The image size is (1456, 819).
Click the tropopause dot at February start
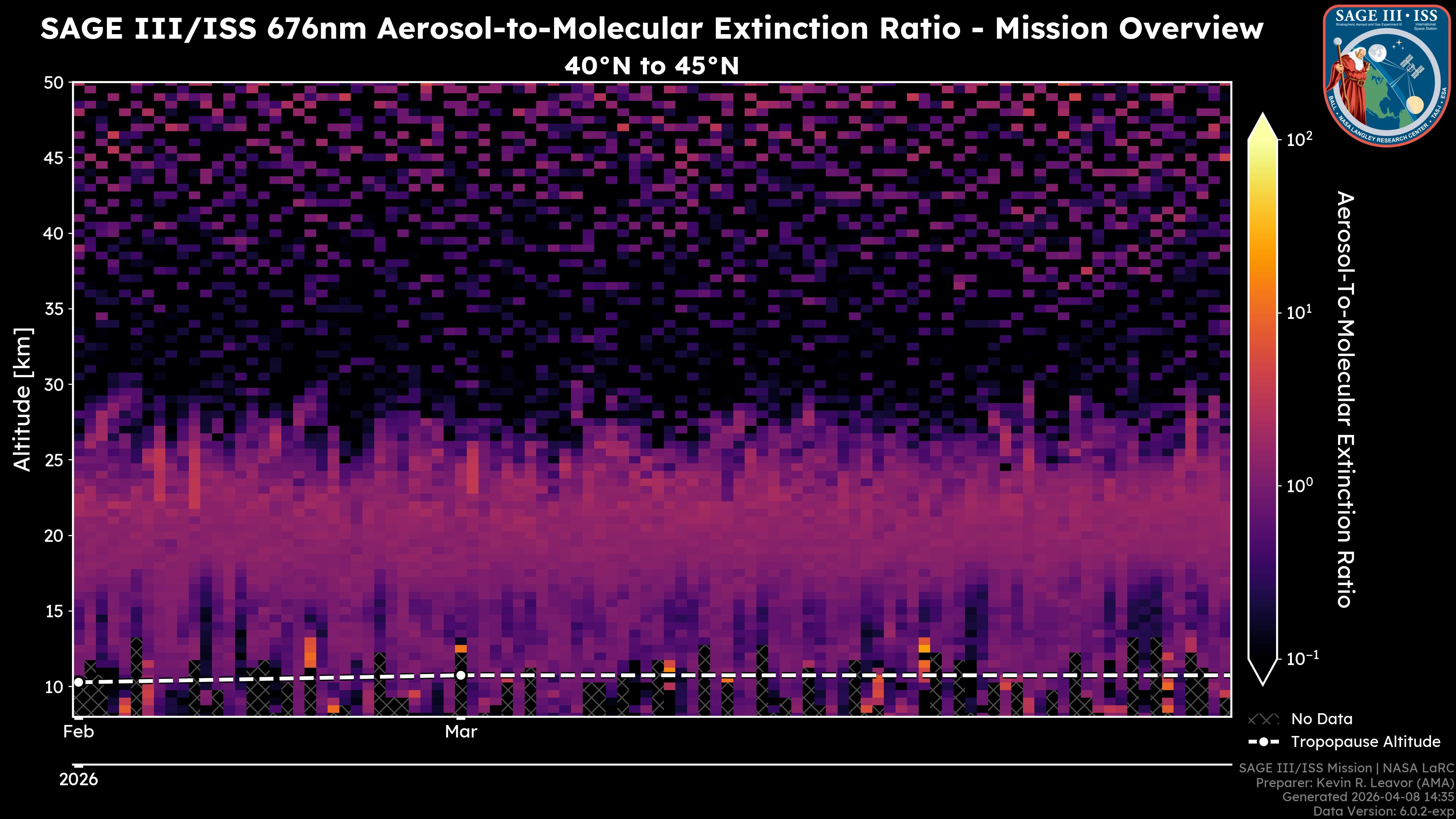click(x=78, y=682)
